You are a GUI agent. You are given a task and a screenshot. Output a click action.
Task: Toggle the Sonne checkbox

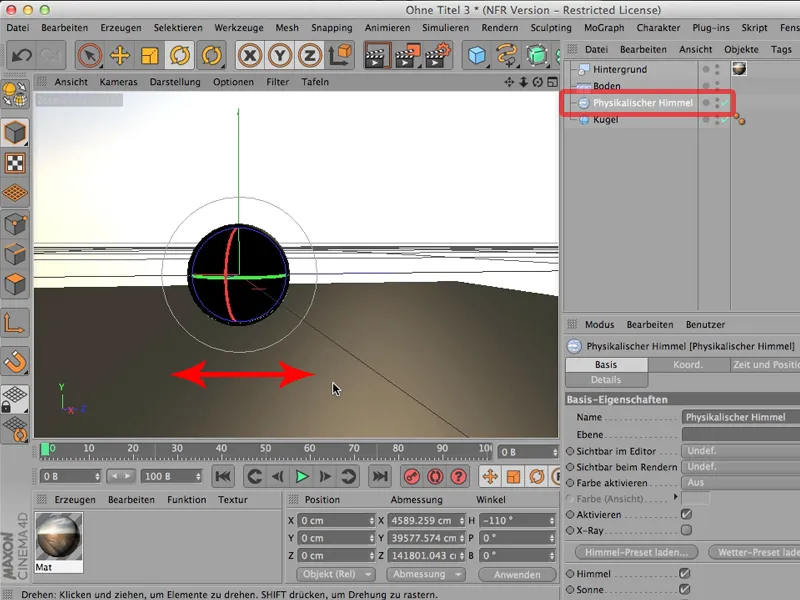[685, 589]
